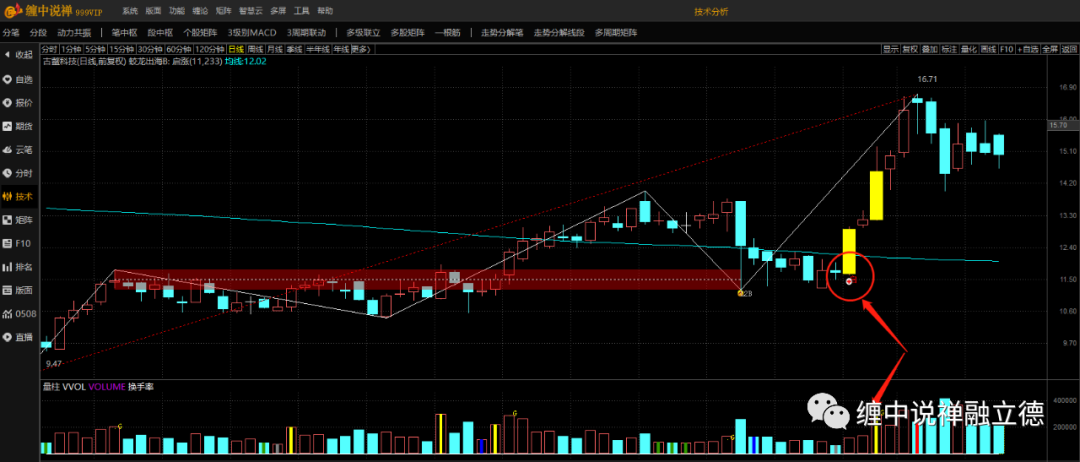
Task: Open the 矩阵 matrix sidebar item
Action: pos(19,220)
